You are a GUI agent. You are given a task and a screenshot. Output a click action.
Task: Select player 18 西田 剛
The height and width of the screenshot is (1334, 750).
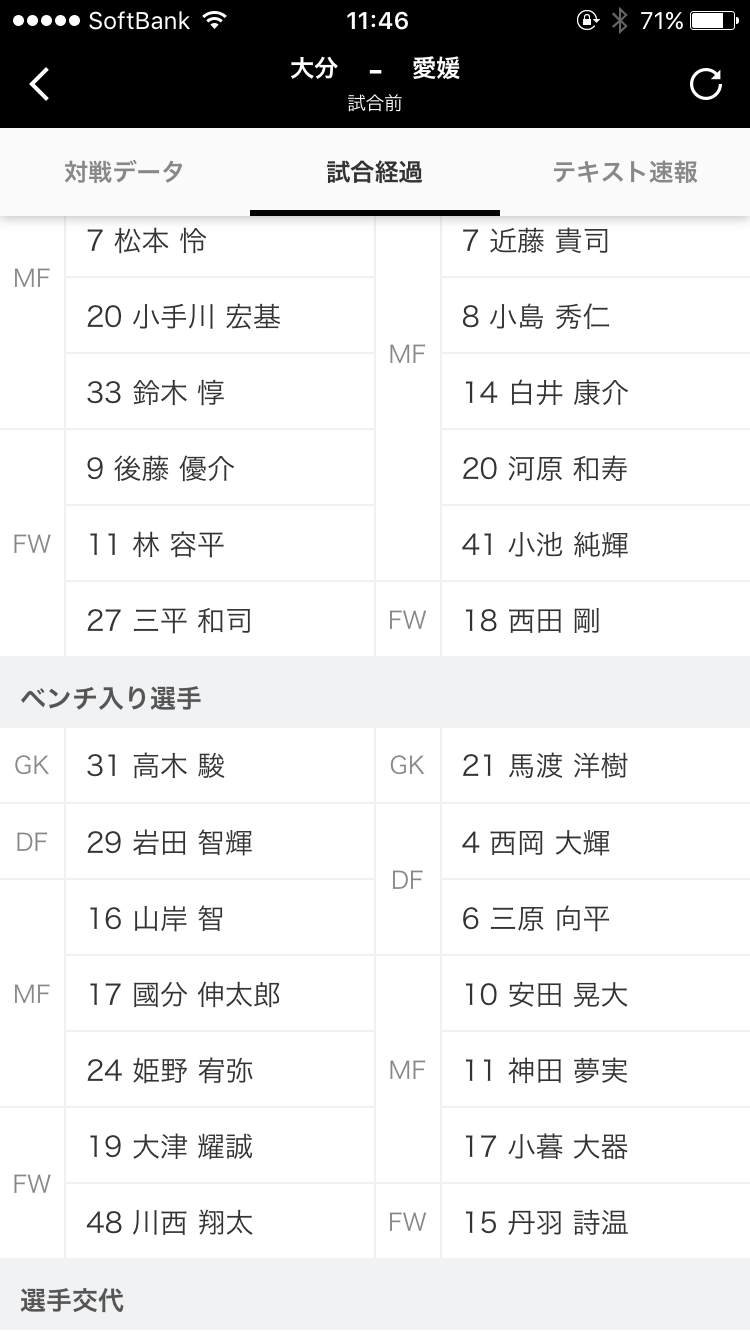[x=531, y=620]
